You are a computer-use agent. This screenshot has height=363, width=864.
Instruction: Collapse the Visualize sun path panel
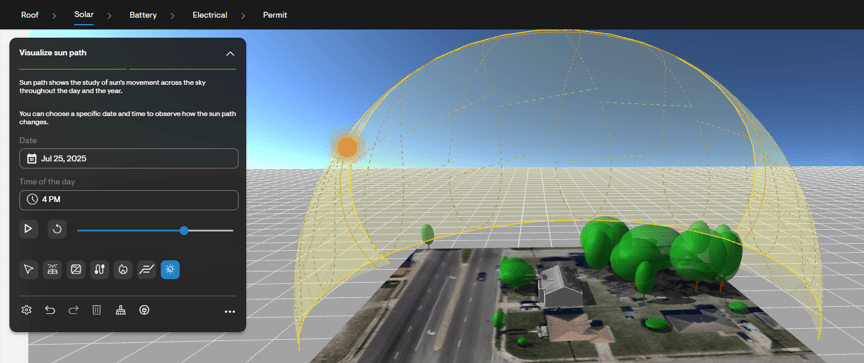click(230, 53)
